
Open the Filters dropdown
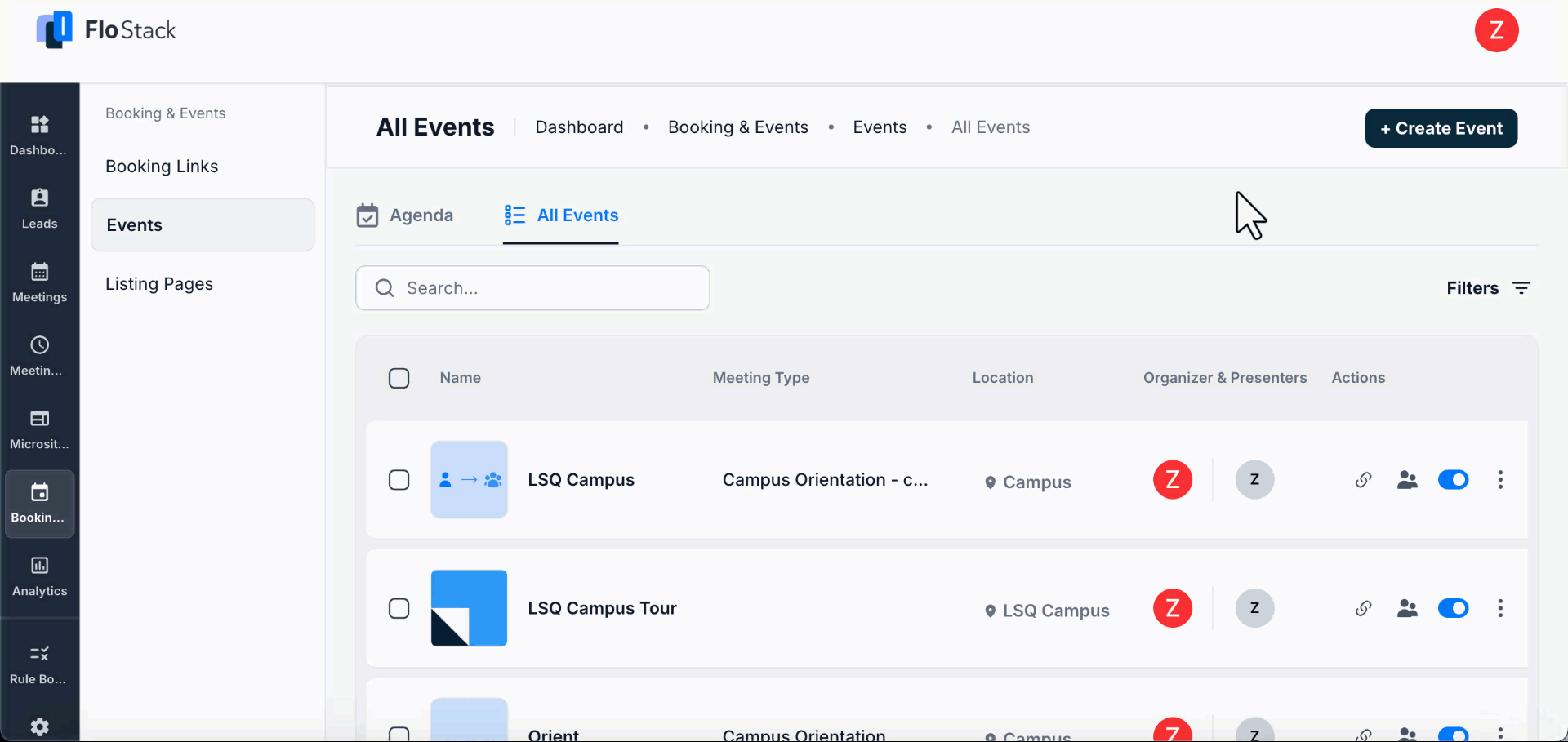tap(1488, 287)
